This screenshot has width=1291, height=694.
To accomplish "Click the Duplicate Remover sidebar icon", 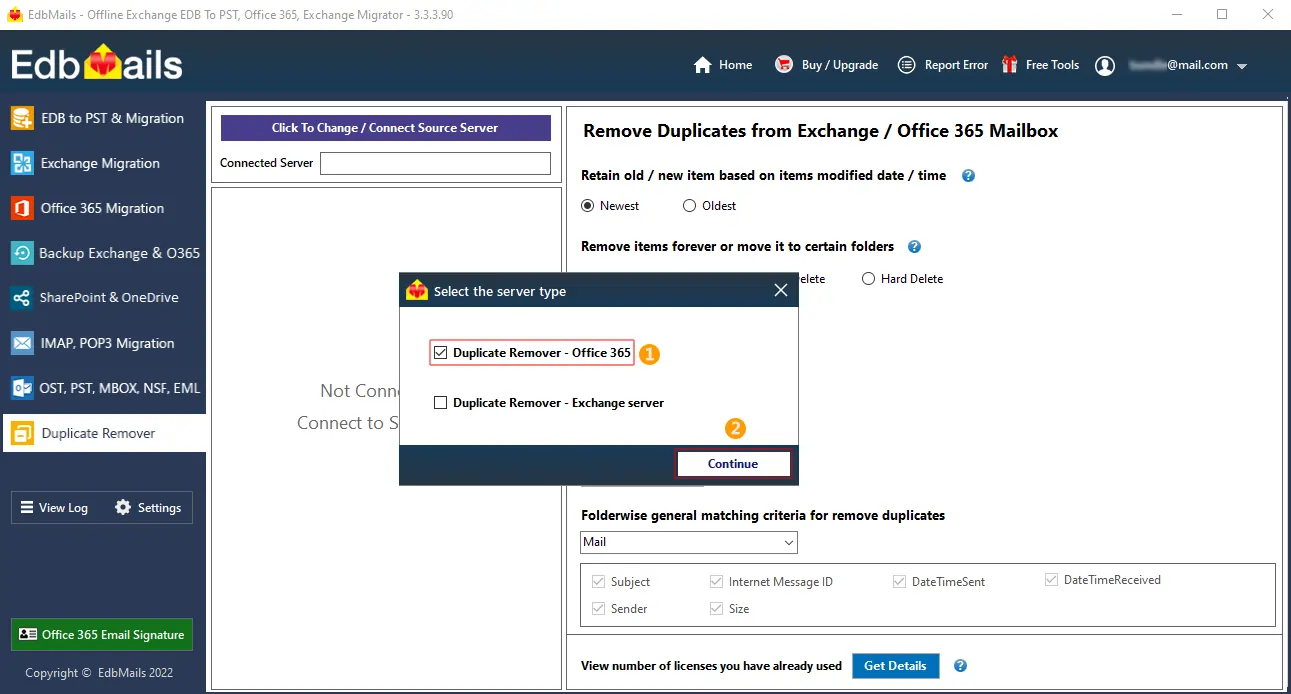I will pos(22,433).
